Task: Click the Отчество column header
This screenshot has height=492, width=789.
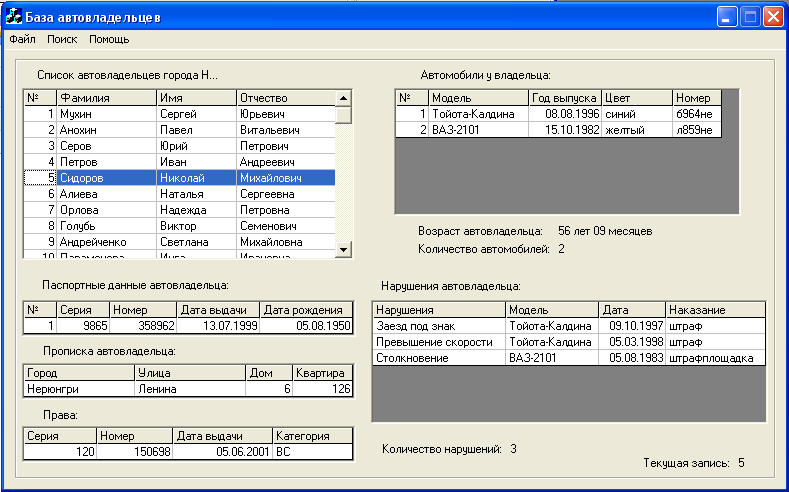Action: pyautogui.click(x=286, y=98)
